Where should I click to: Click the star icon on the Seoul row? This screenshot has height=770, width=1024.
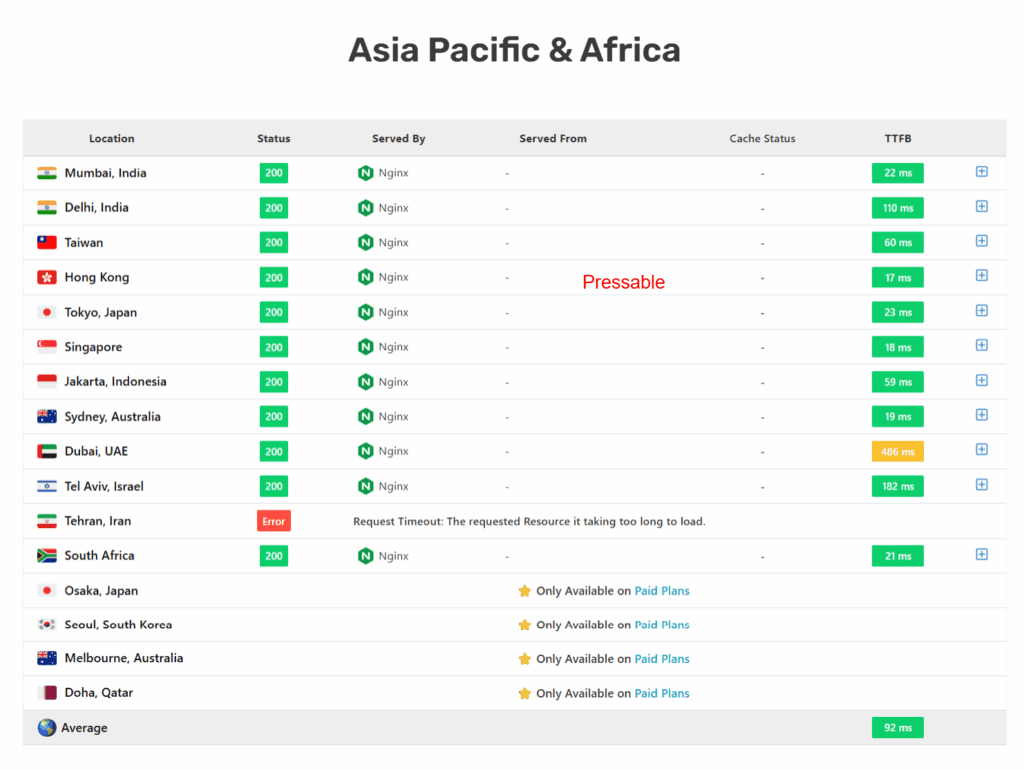point(524,624)
